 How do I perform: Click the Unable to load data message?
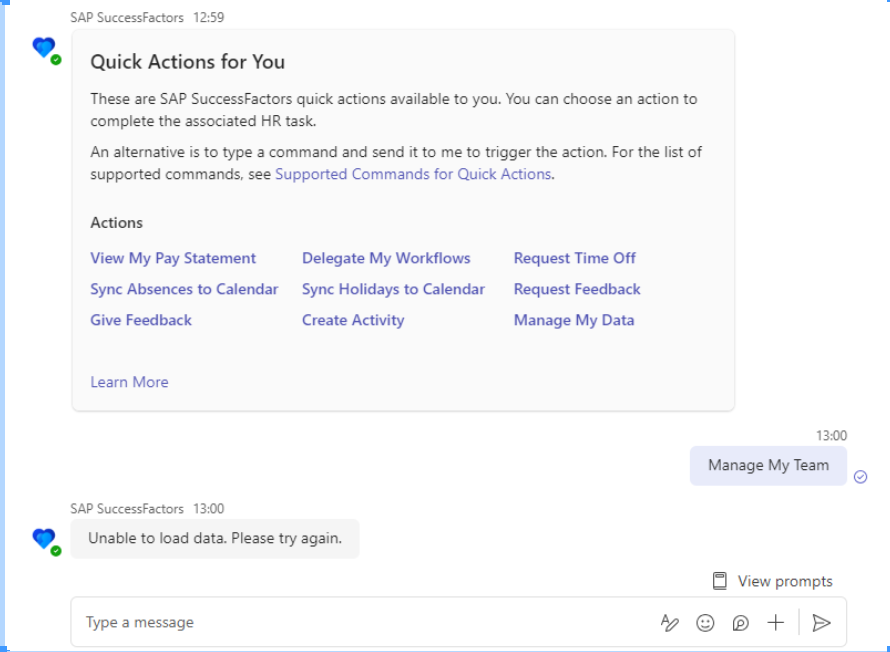215,539
